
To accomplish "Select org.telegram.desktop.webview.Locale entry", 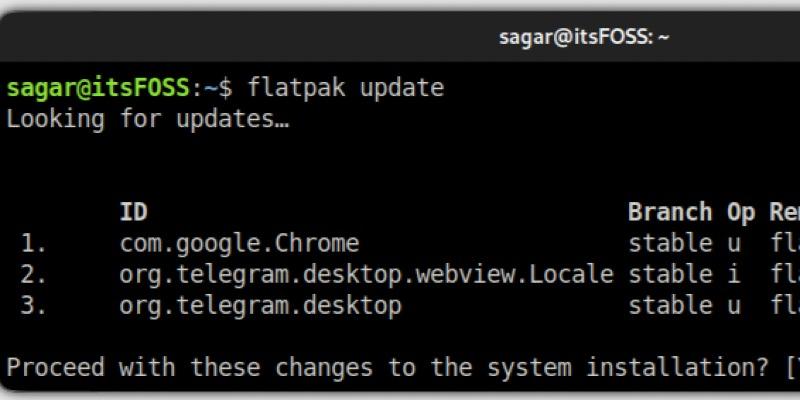I will pos(366,275).
